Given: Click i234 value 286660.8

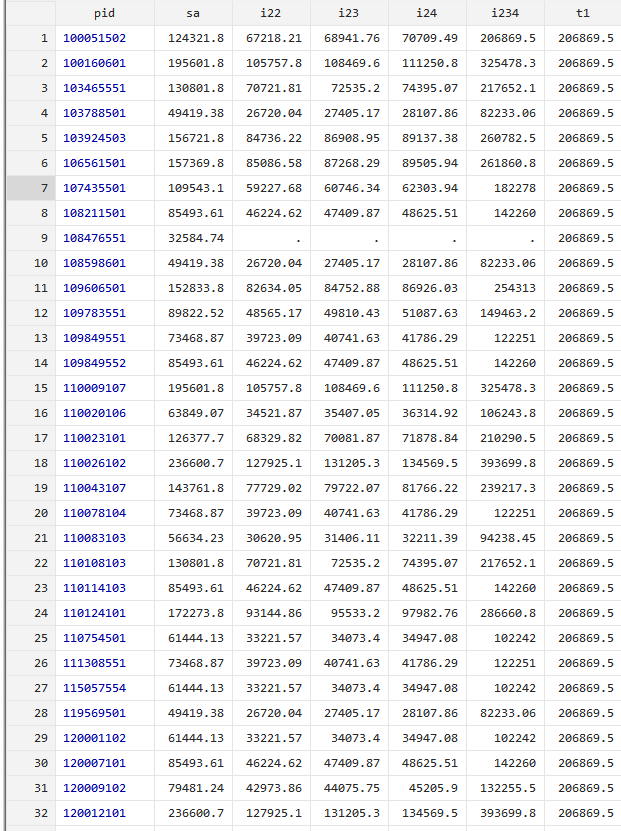Looking at the screenshot, I should 505,613.
